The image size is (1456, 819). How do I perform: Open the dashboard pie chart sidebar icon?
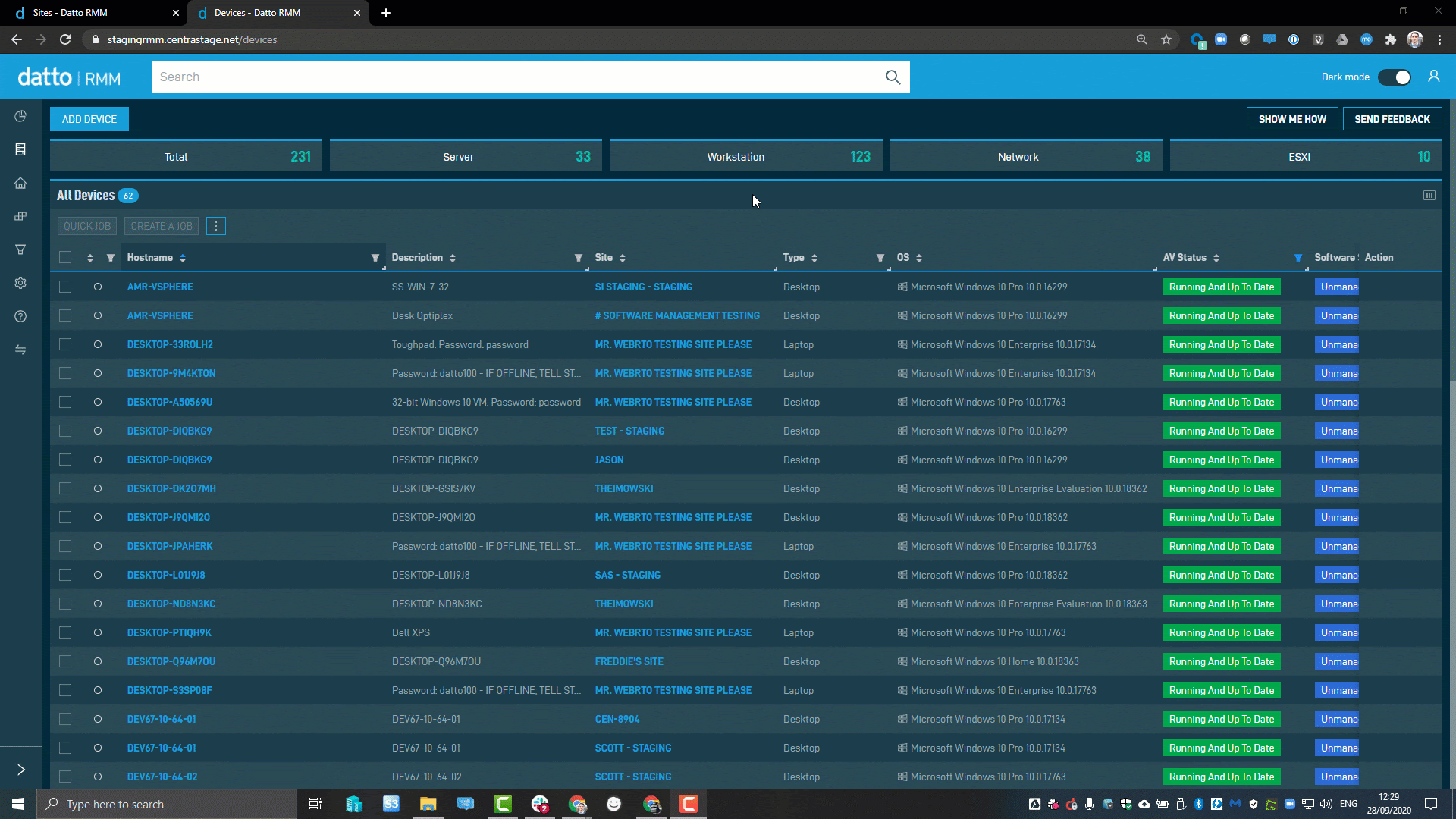click(x=20, y=116)
